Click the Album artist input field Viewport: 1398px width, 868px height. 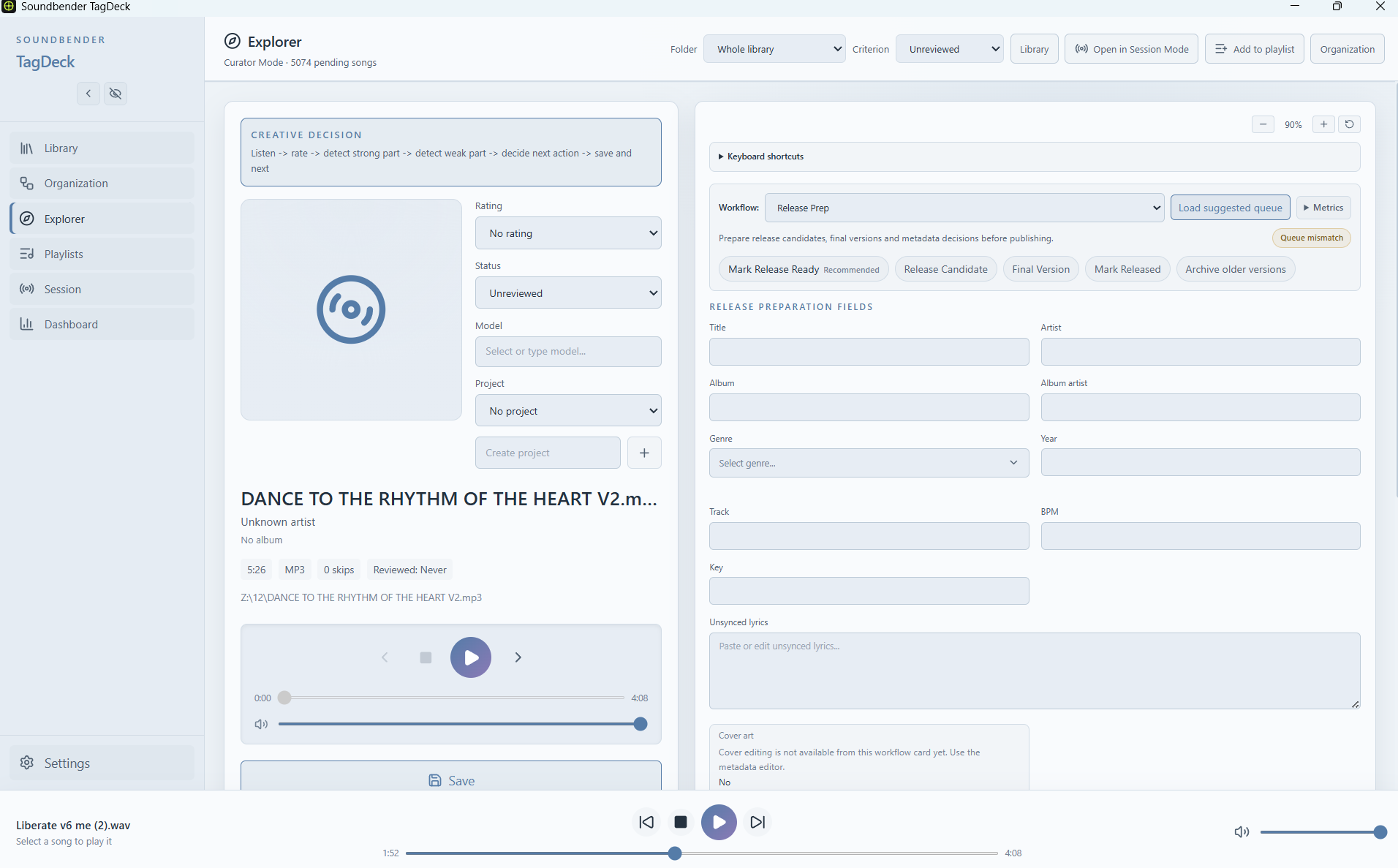click(1200, 407)
